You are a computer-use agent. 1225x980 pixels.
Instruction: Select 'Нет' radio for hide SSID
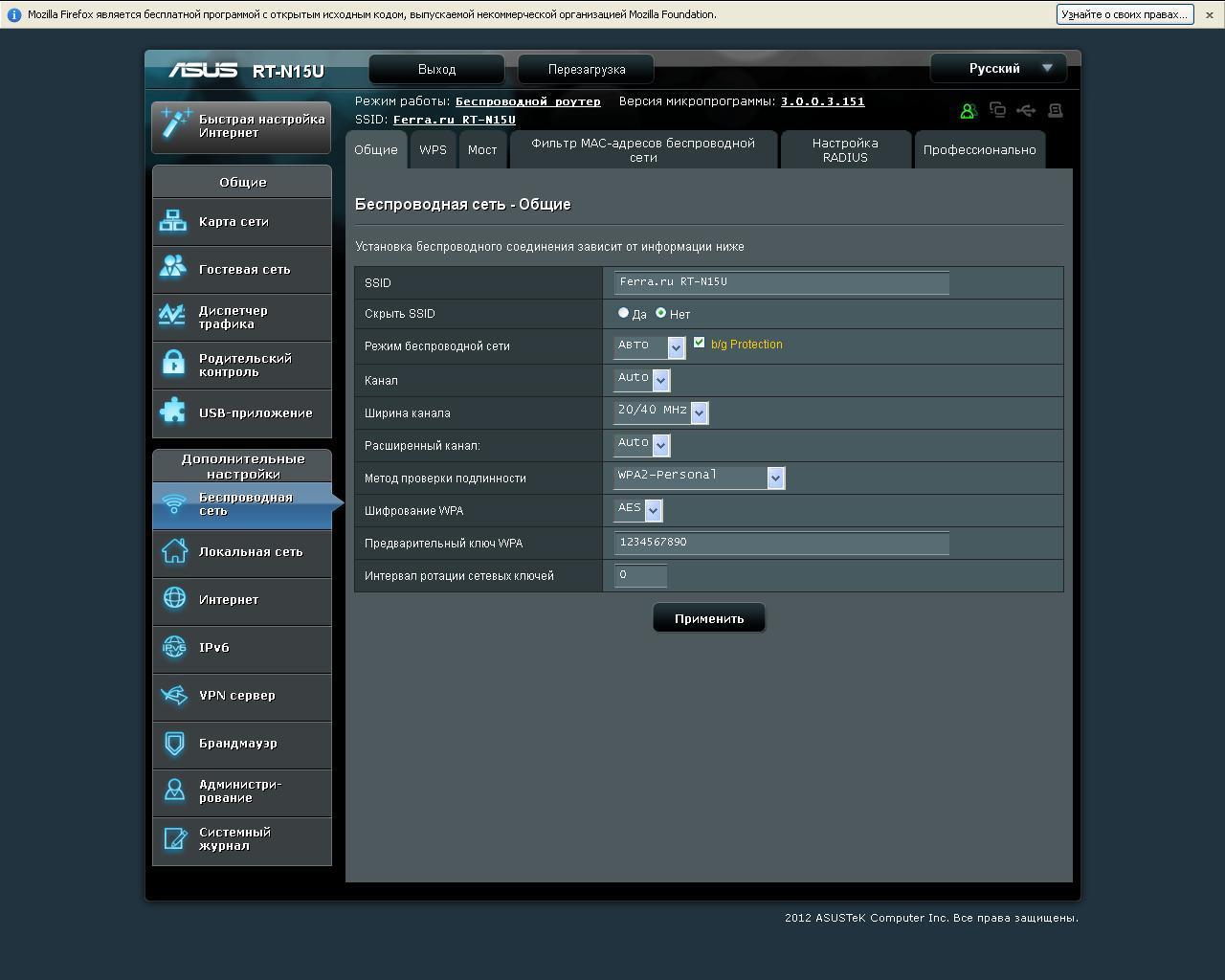pos(660,313)
